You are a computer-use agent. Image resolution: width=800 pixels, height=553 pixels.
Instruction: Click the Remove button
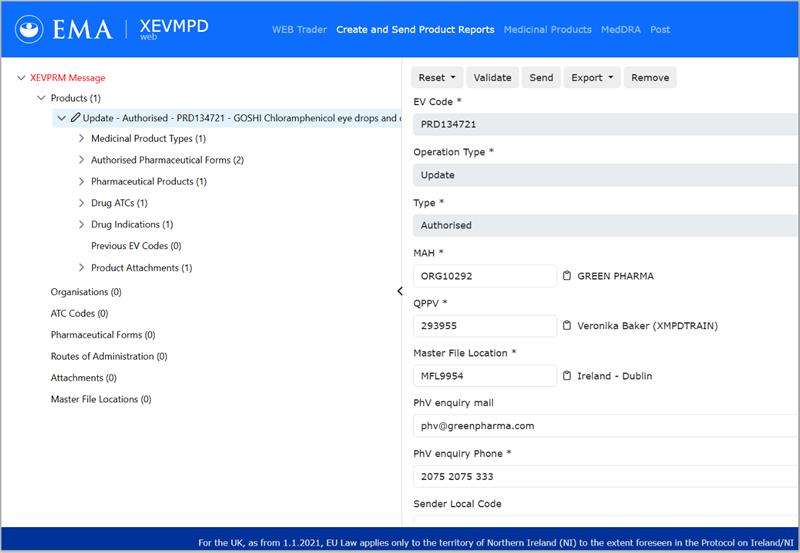(650, 78)
